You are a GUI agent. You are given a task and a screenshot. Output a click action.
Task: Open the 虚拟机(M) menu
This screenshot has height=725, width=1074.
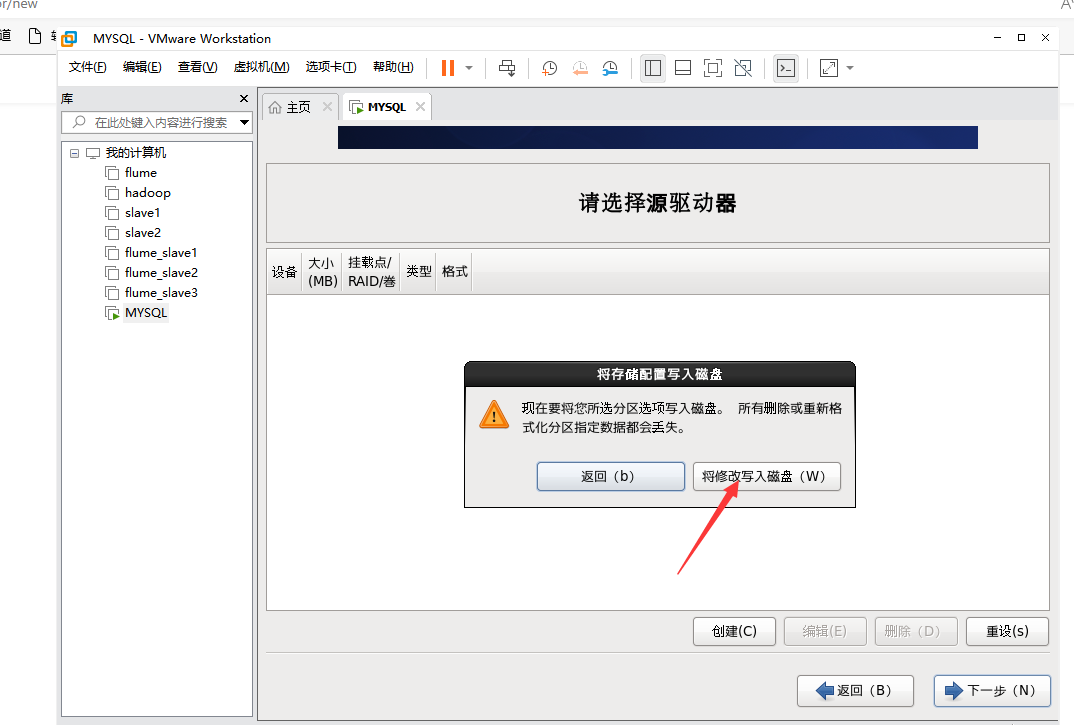click(x=261, y=66)
